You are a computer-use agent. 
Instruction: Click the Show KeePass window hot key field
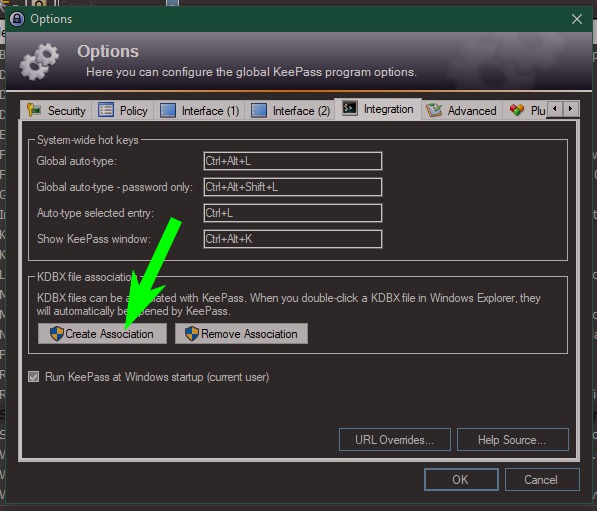coord(293,239)
